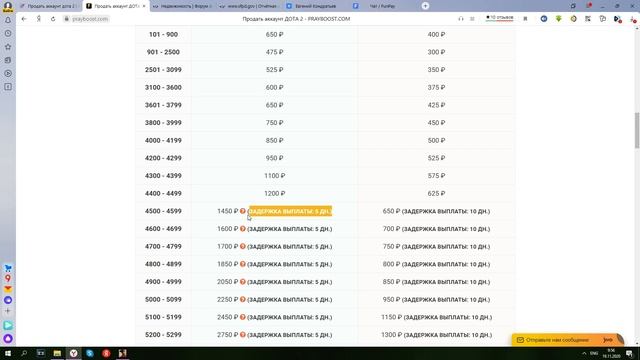640x360 pixels.
Task: Click the '1150 ₽' price cell
Action: (391, 317)
